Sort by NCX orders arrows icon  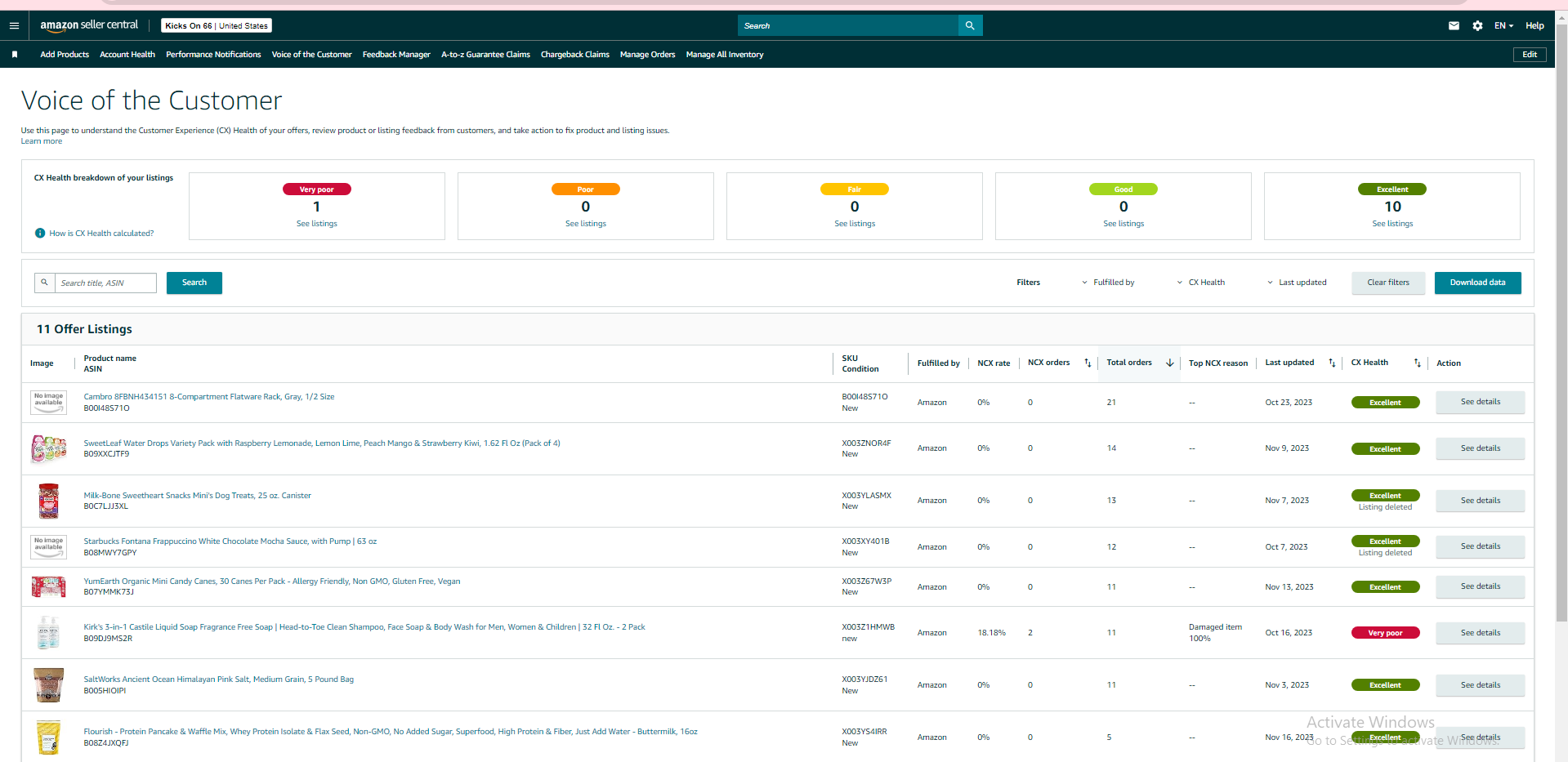(1088, 363)
